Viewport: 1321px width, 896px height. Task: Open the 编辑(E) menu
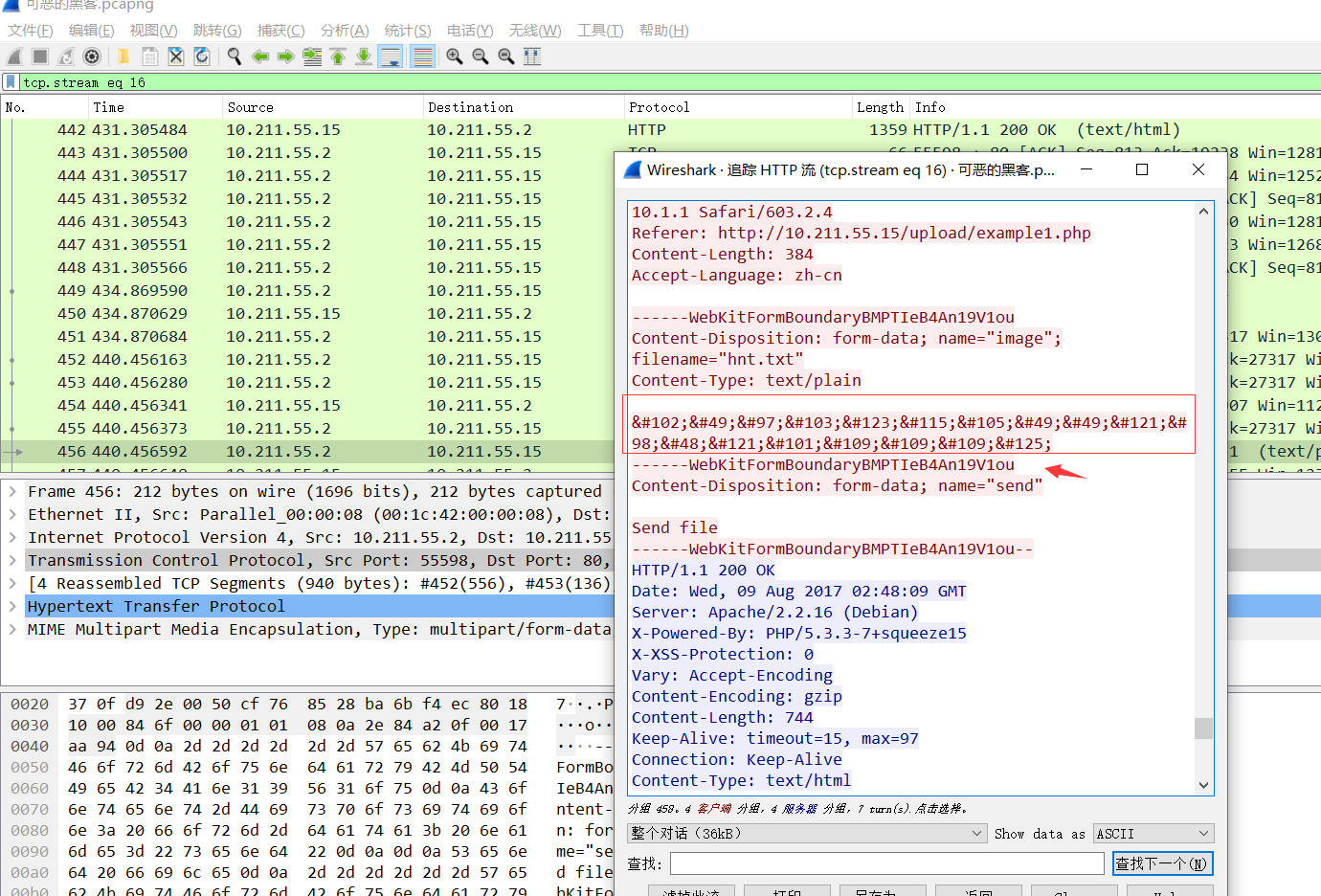pos(91,31)
